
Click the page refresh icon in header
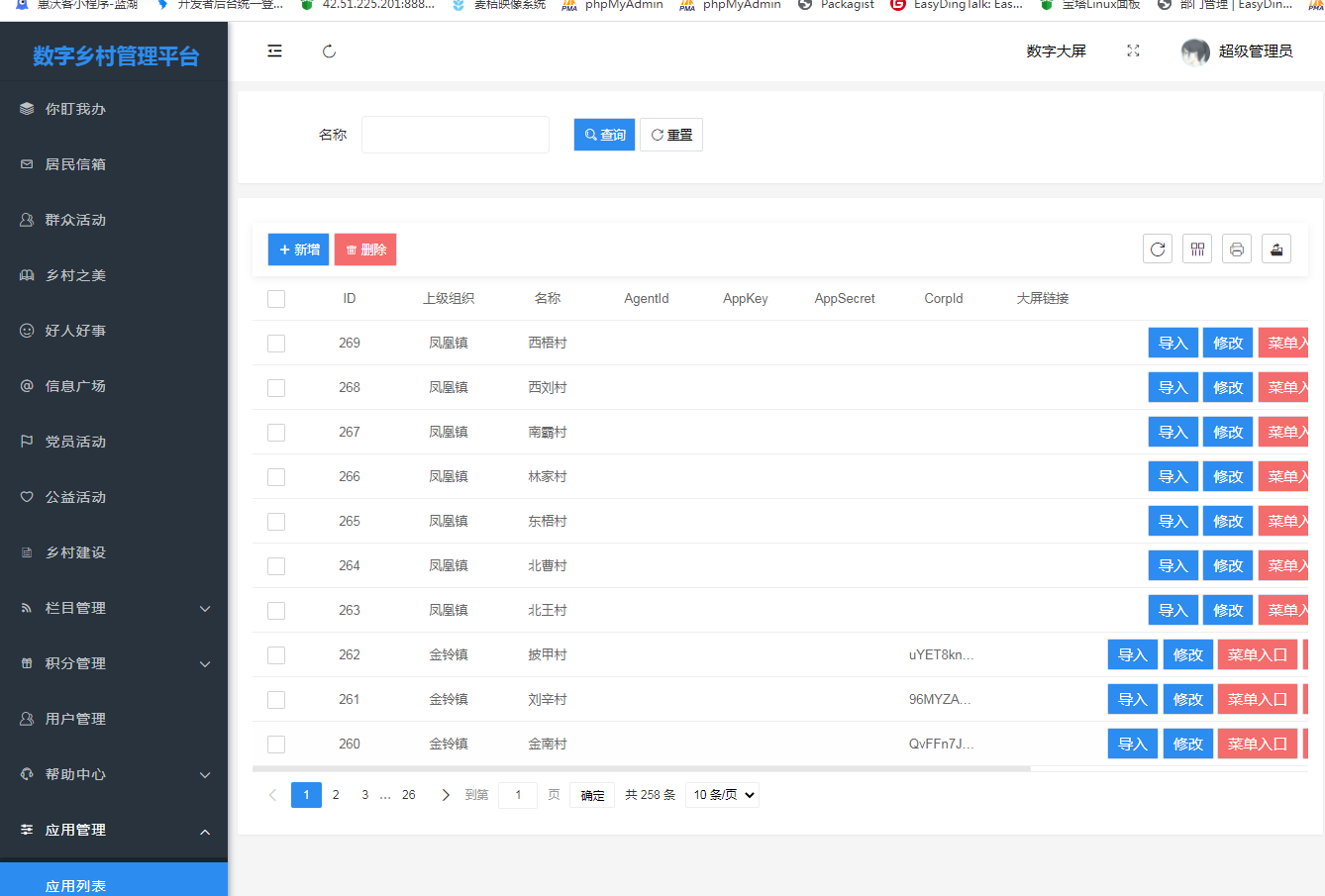pos(329,51)
